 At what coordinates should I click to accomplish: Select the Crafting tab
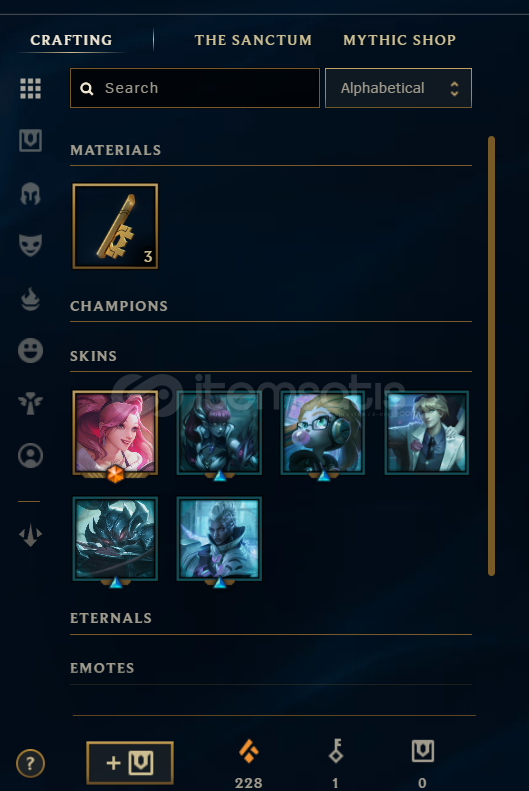[x=71, y=40]
